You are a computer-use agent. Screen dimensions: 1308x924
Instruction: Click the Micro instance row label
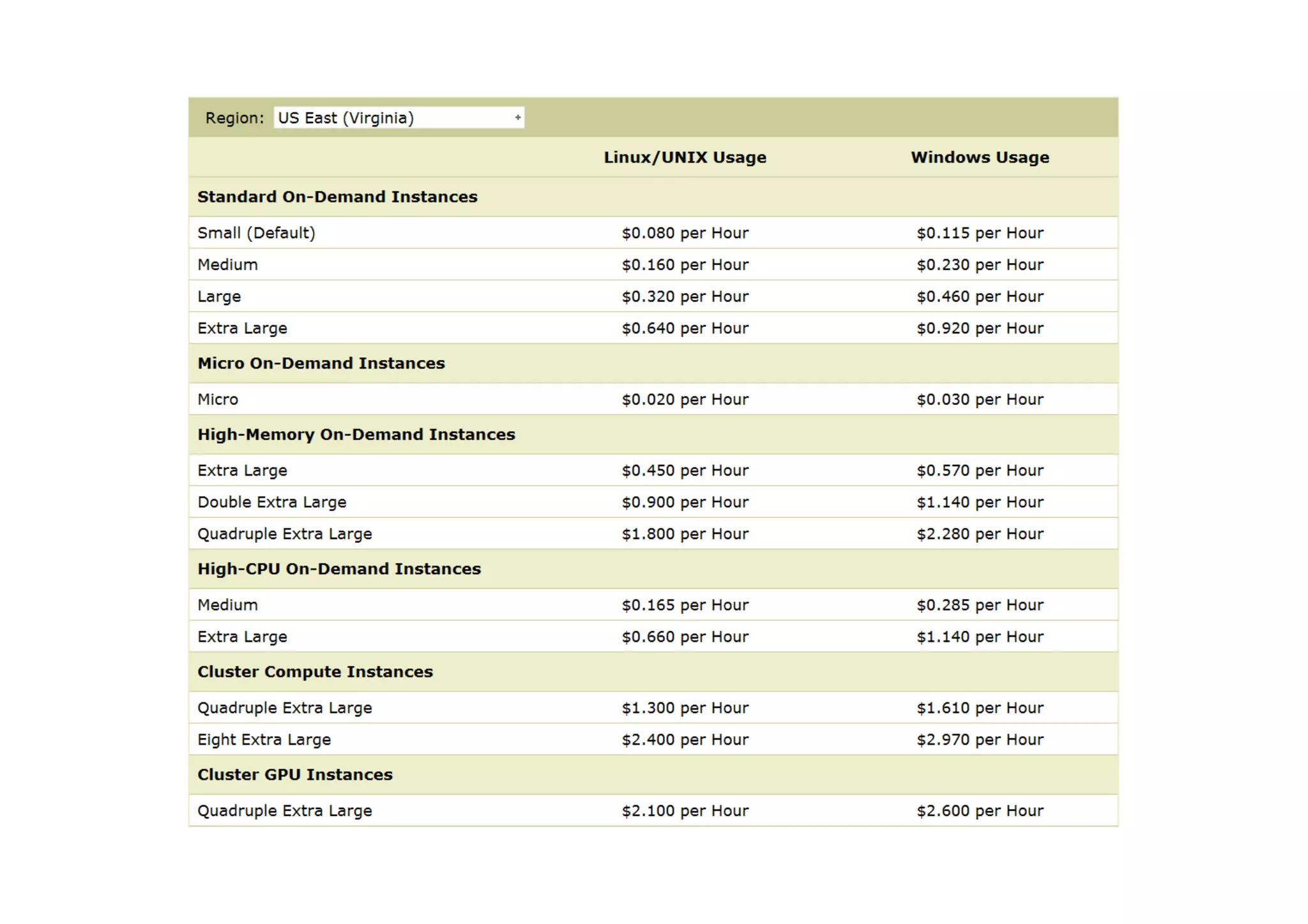[218, 400]
